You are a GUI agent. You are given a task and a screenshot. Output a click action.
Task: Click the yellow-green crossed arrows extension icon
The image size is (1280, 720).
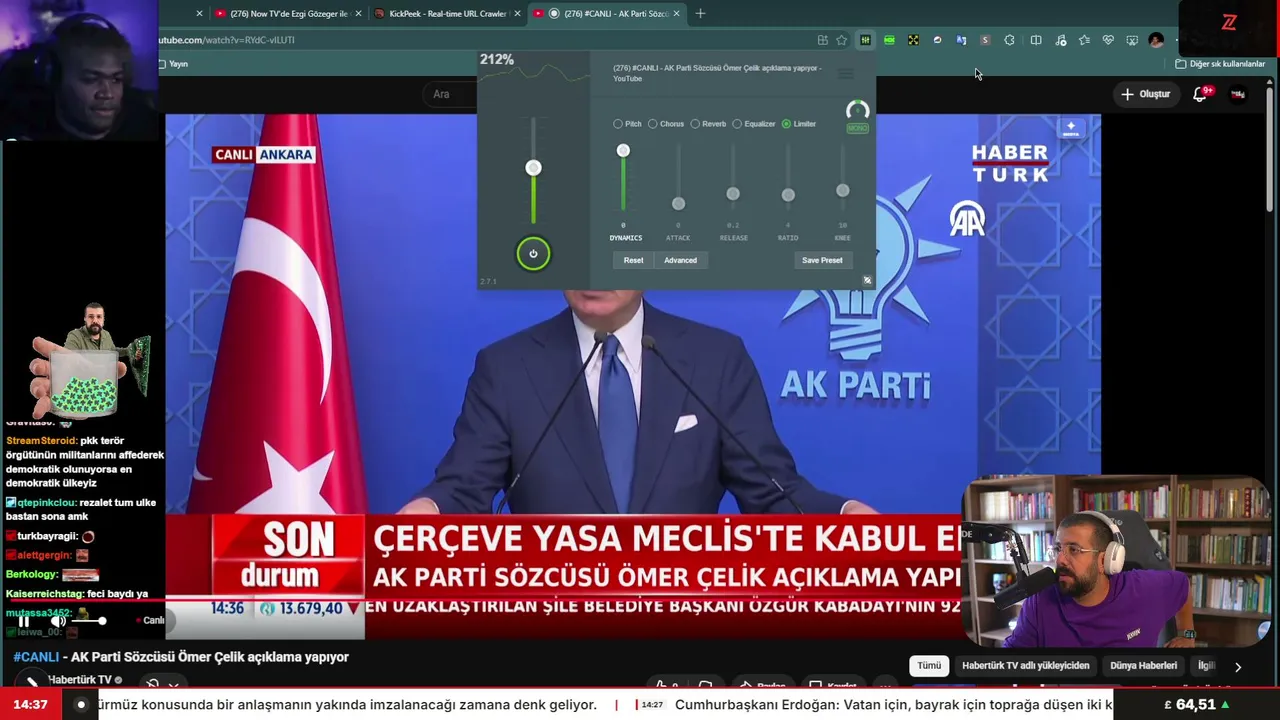click(913, 40)
